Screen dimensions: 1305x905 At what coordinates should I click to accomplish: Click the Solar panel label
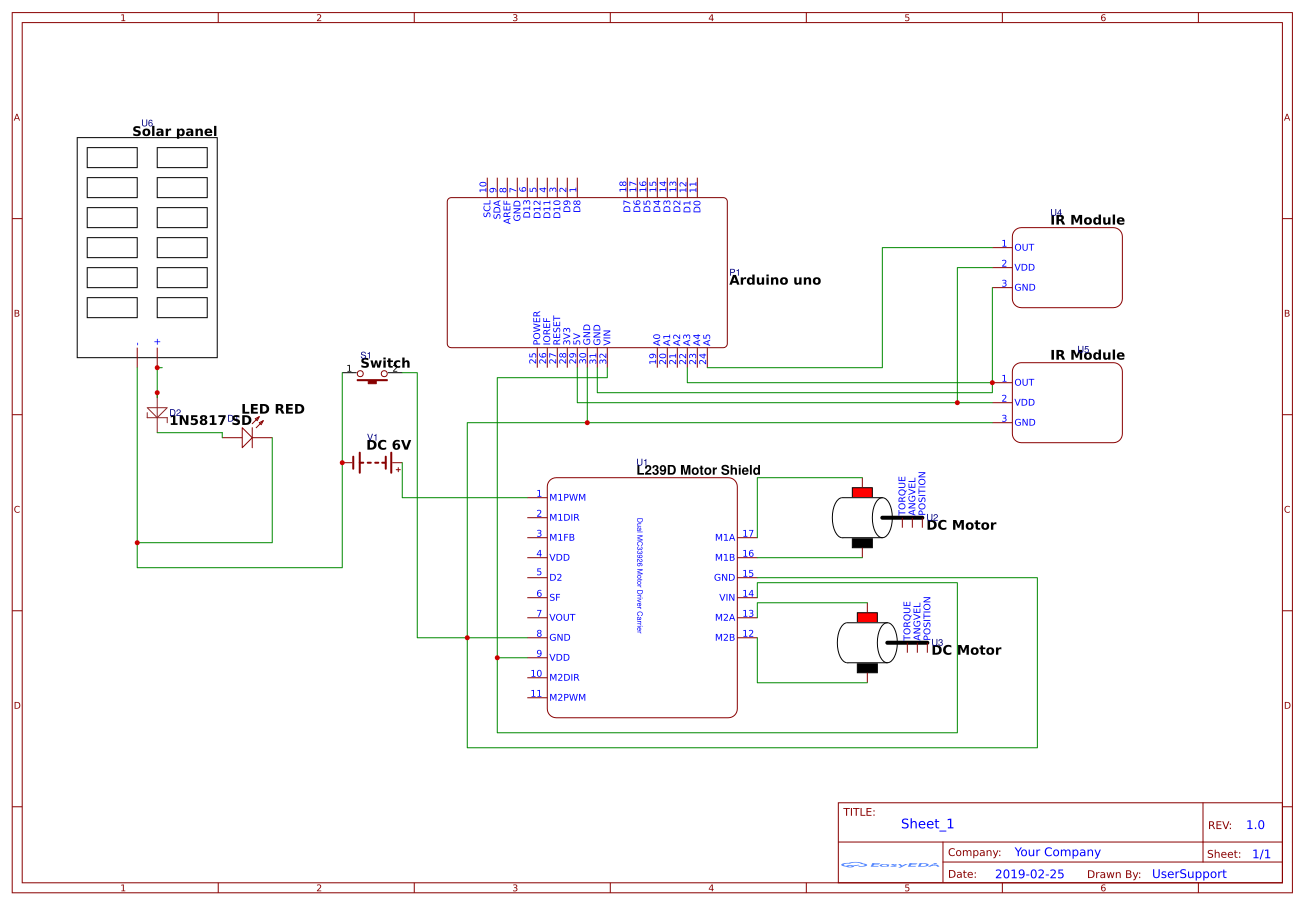175,131
